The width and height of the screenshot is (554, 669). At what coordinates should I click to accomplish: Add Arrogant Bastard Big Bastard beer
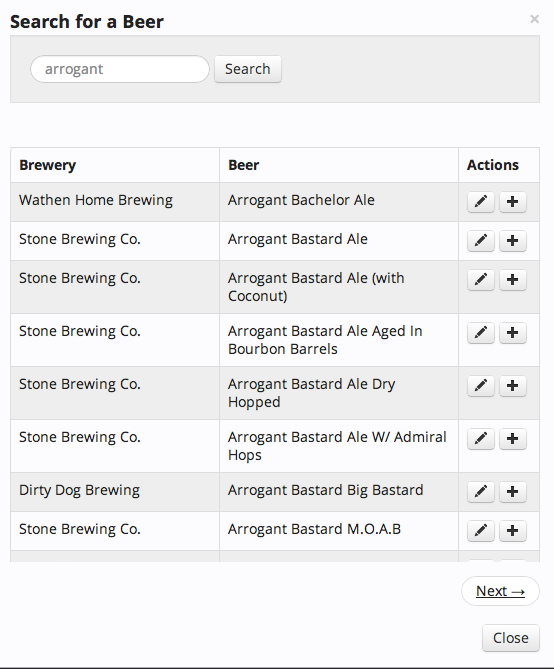pyautogui.click(x=512, y=492)
